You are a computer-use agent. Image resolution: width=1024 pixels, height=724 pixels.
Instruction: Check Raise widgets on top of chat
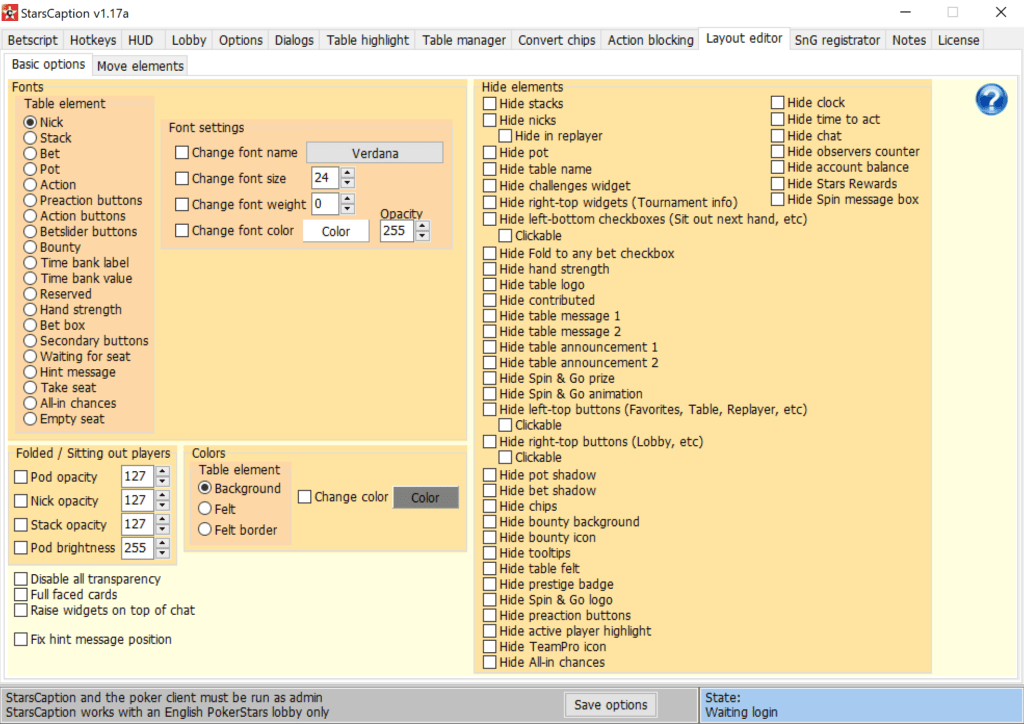click(21, 610)
